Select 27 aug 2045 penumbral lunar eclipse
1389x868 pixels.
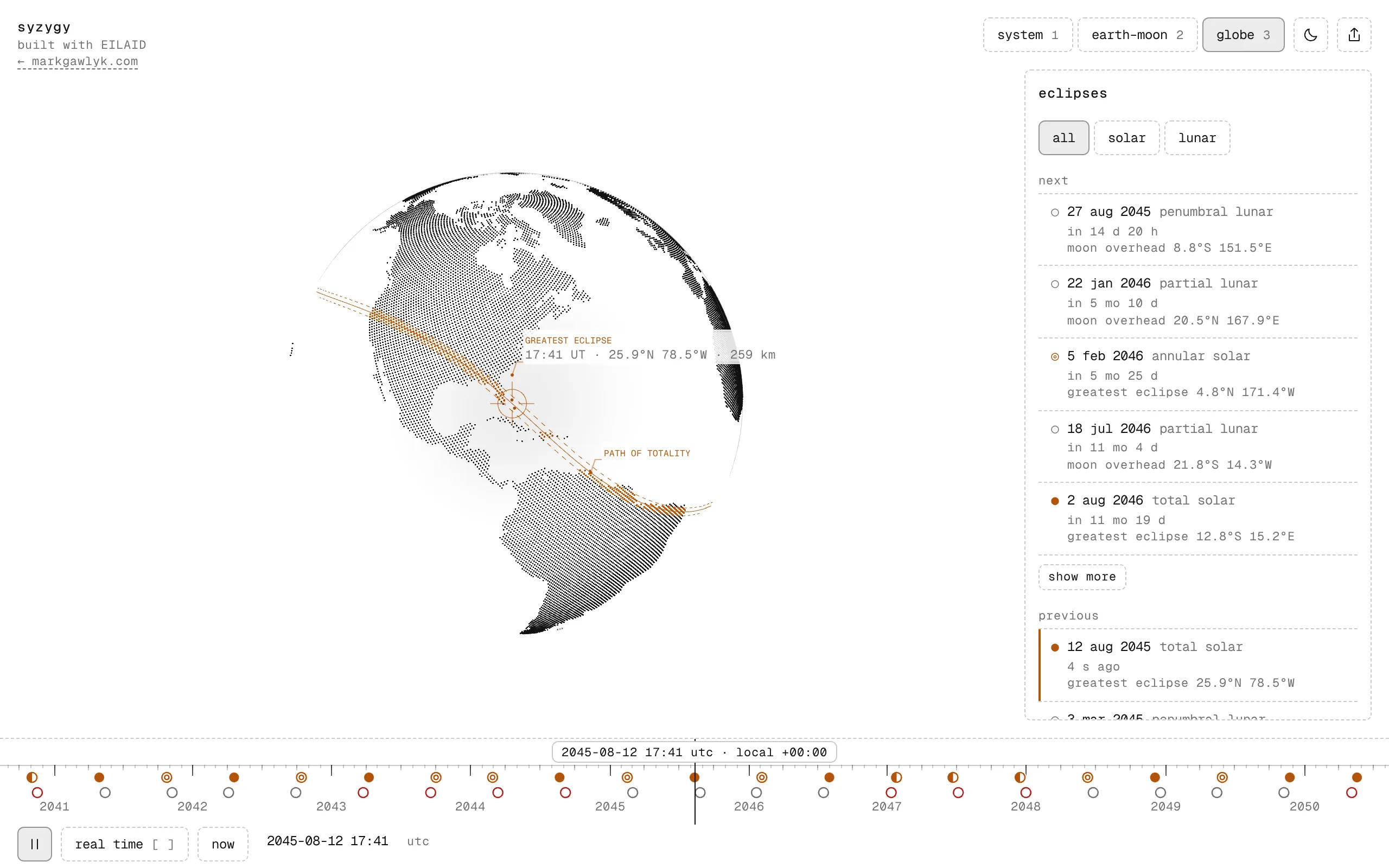(1197, 229)
